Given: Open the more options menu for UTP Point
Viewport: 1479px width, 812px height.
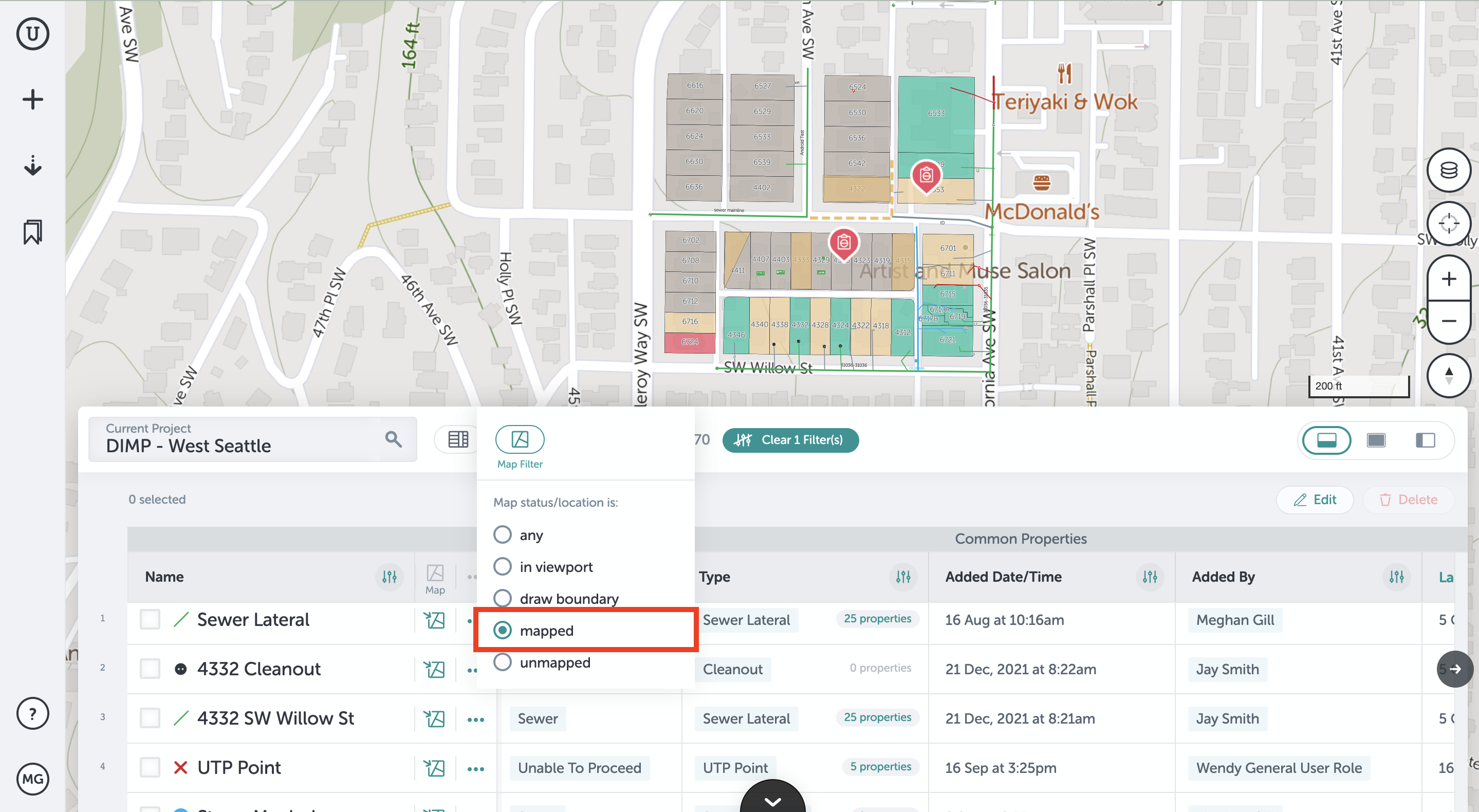Looking at the screenshot, I should coord(475,768).
